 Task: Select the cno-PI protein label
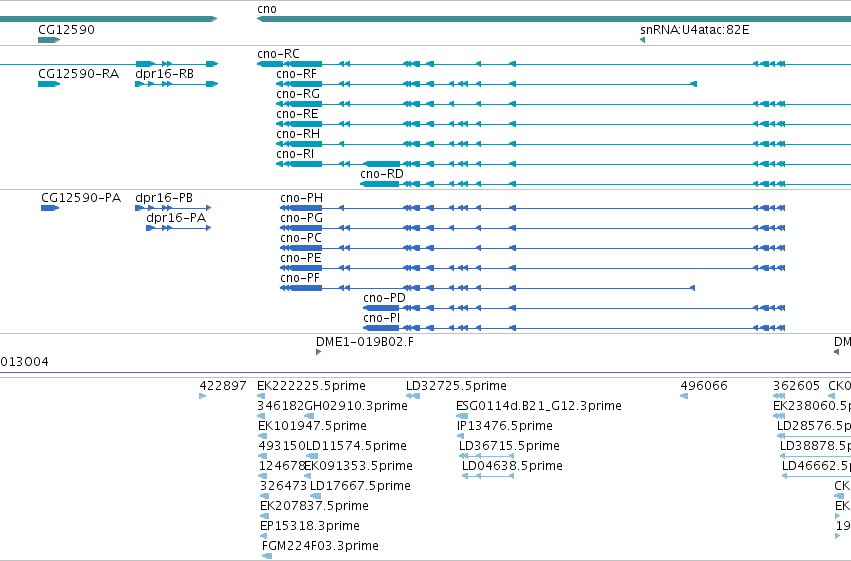tap(382, 318)
